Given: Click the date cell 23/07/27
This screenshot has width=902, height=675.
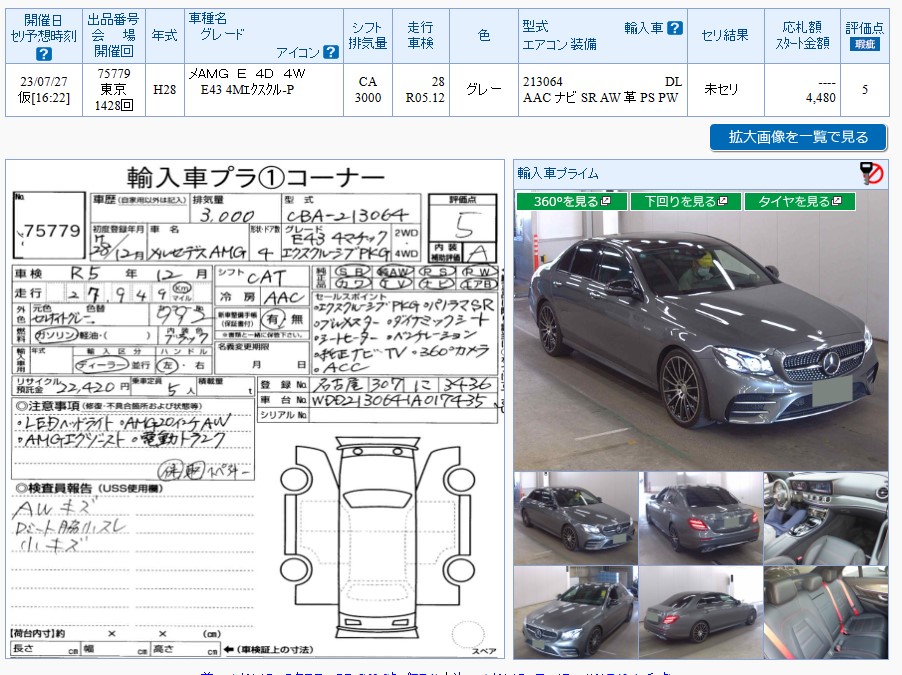Looking at the screenshot, I should (44, 81).
